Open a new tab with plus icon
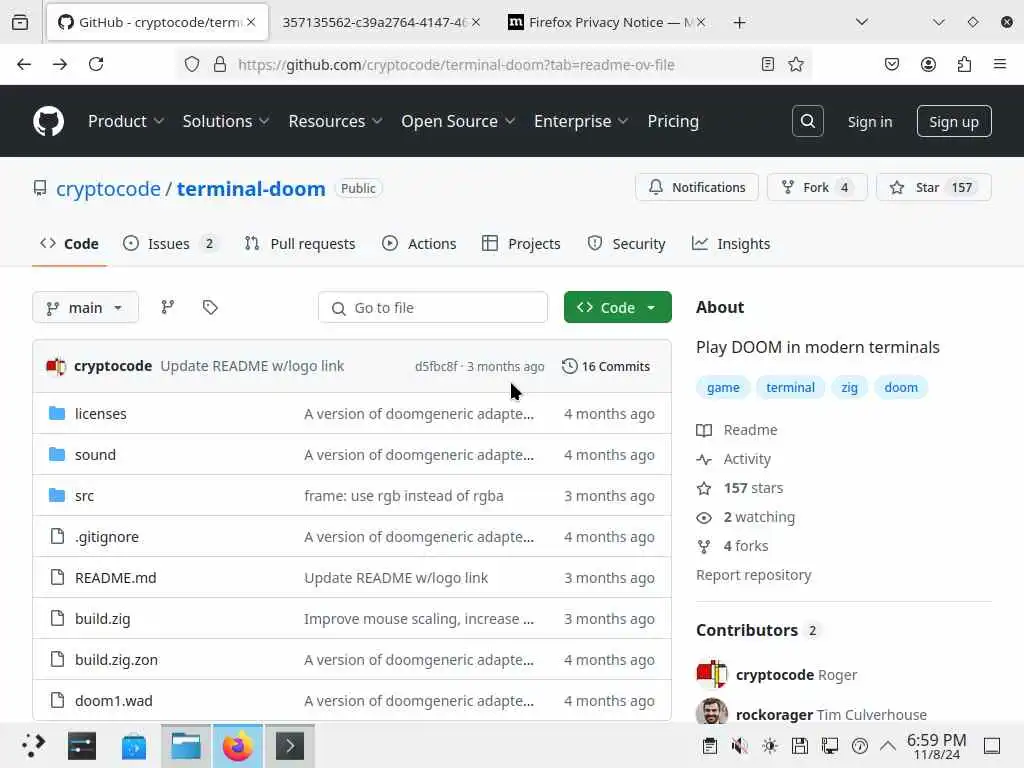Image resolution: width=1024 pixels, height=768 pixels. pyautogui.click(x=739, y=23)
